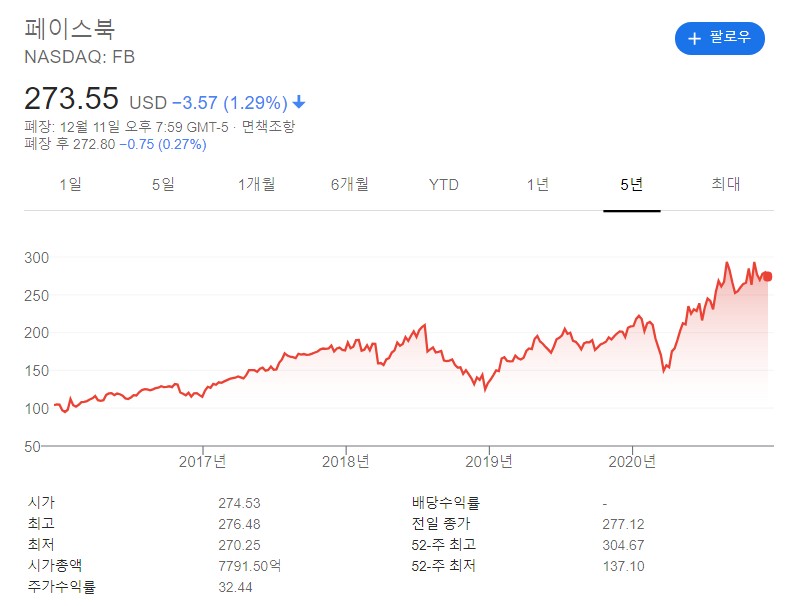
Task: Click the 페이스북 company title
Action: (70, 29)
